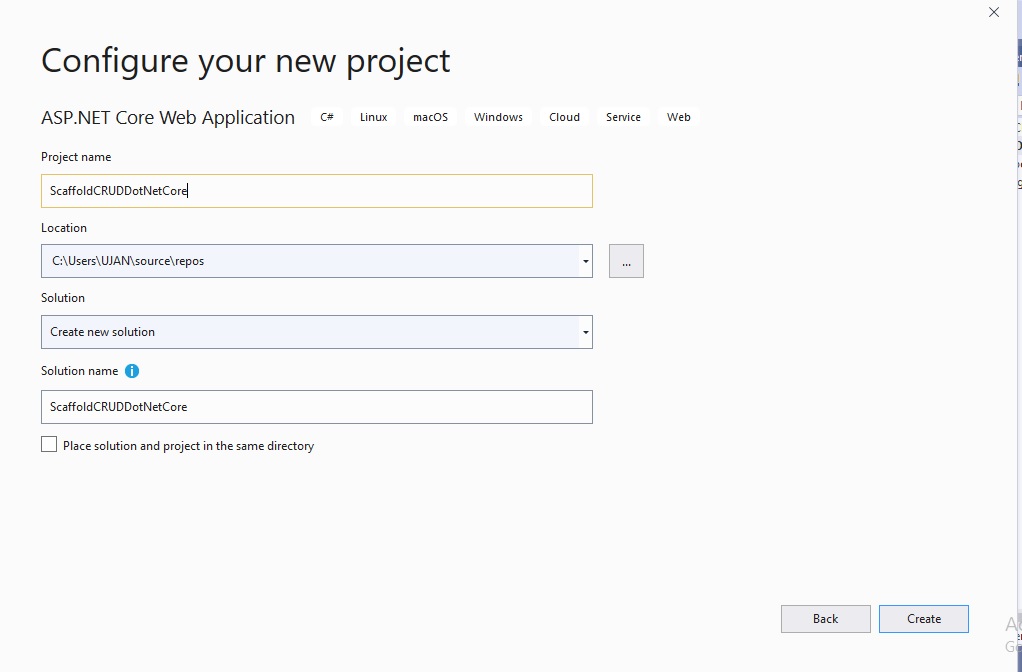Click the Solution name info icon
Screen dimensions: 1022x672
coord(132,371)
